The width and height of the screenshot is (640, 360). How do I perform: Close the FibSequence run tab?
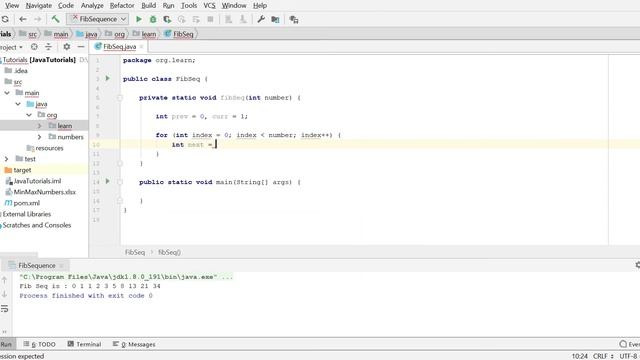[x=62, y=266]
